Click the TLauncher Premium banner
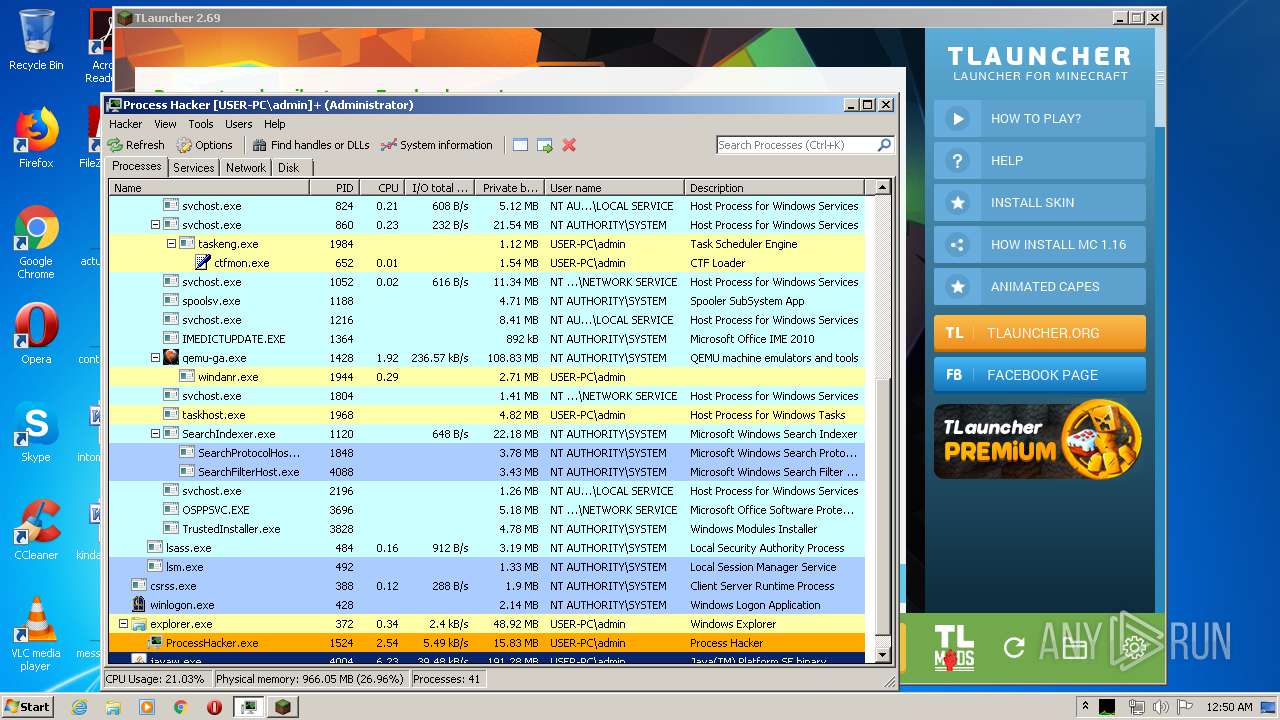The image size is (1280, 720). (x=1040, y=440)
